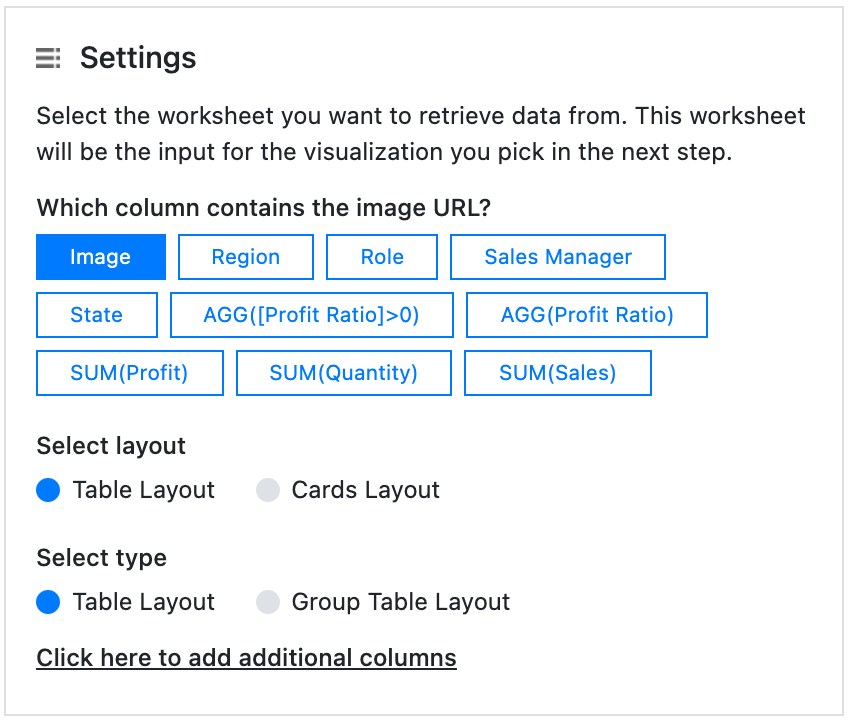Pick the AGG(Profit Ratio) column button
Image resolution: width=850 pixels, height=722 pixels.
pyautogui.click(x=587, y=315)
